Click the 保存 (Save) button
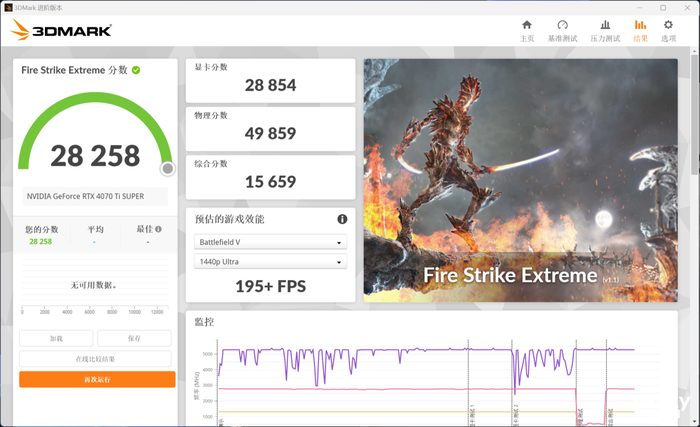 coord(134,339)
